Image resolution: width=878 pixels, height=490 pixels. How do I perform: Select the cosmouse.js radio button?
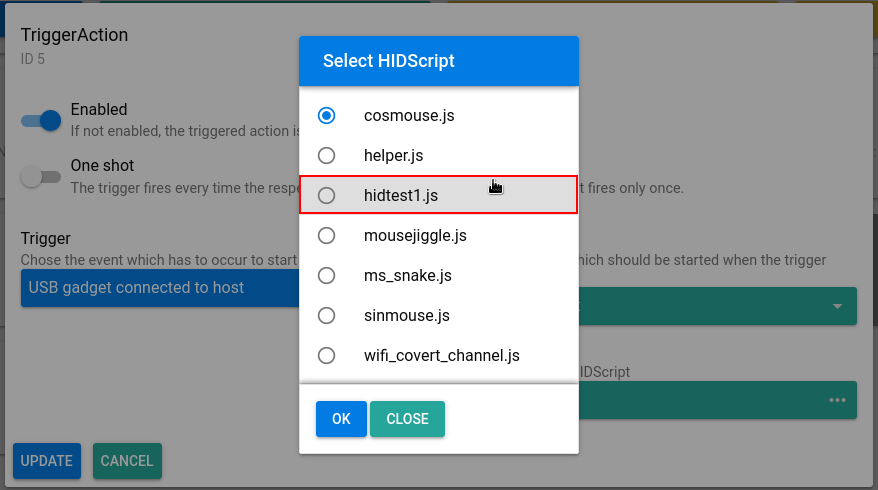[x=326, y=116]
